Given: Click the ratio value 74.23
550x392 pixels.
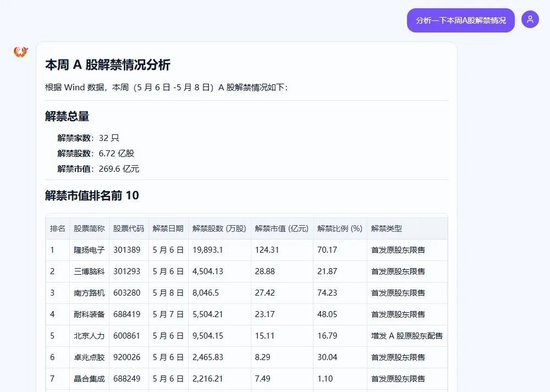Looking at the screenshot, I should pos(327,293).
